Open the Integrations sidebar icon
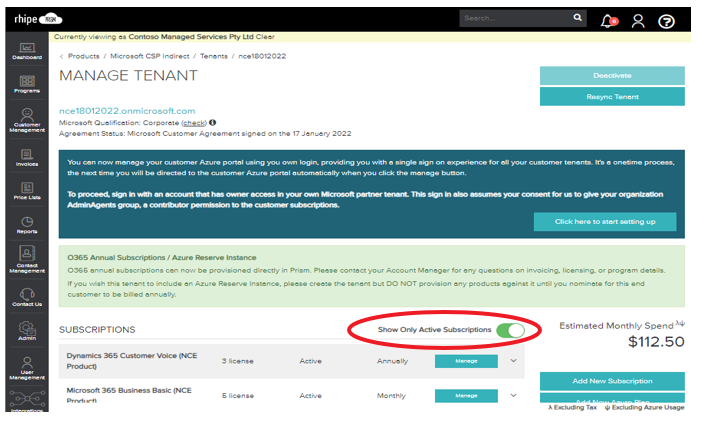Screen dimensions: 708x428 coord(27,400)
